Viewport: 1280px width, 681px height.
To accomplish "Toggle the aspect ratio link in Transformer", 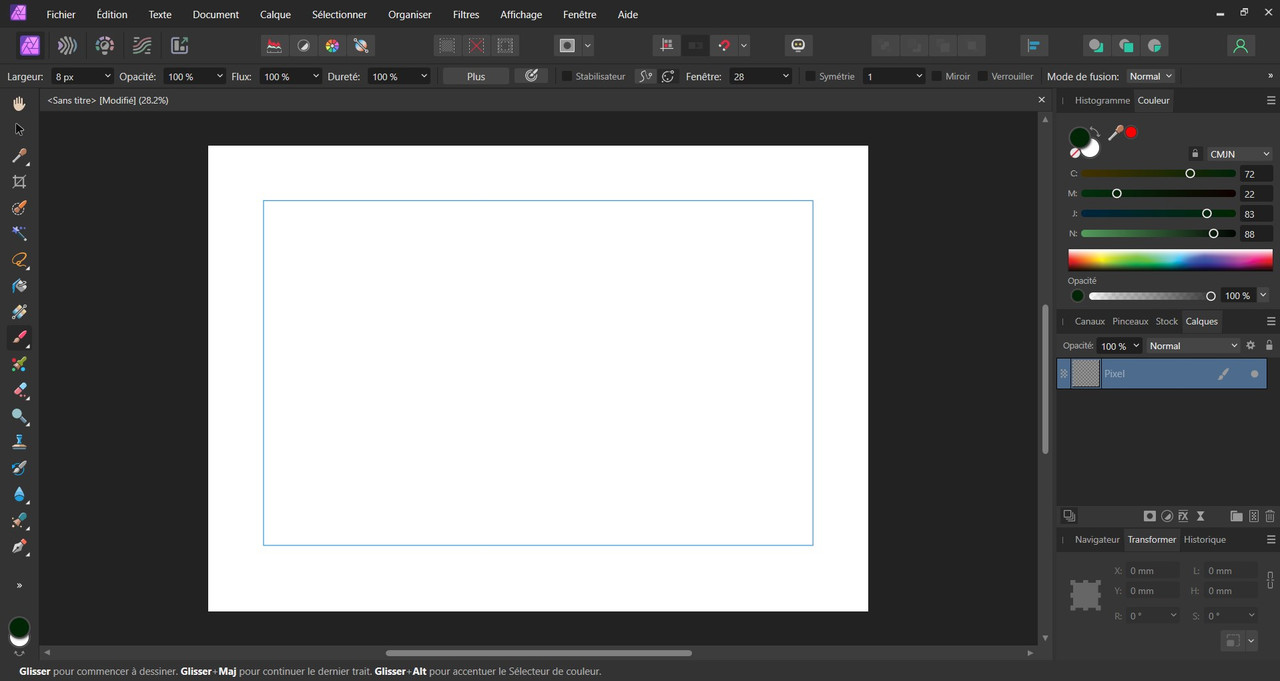I will pyautogui.click(x=1270, y=580).
